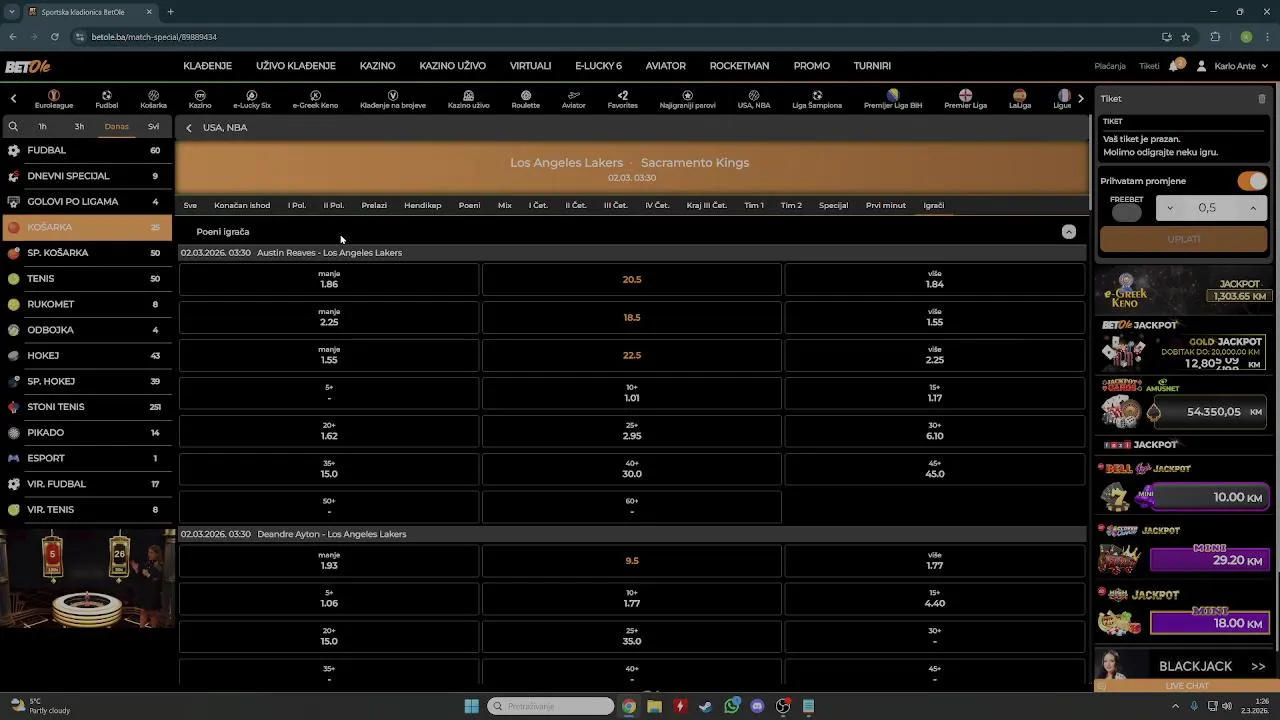Select the Igrači market tab
Screen dimensions: 1280x720
coord(933,205)
